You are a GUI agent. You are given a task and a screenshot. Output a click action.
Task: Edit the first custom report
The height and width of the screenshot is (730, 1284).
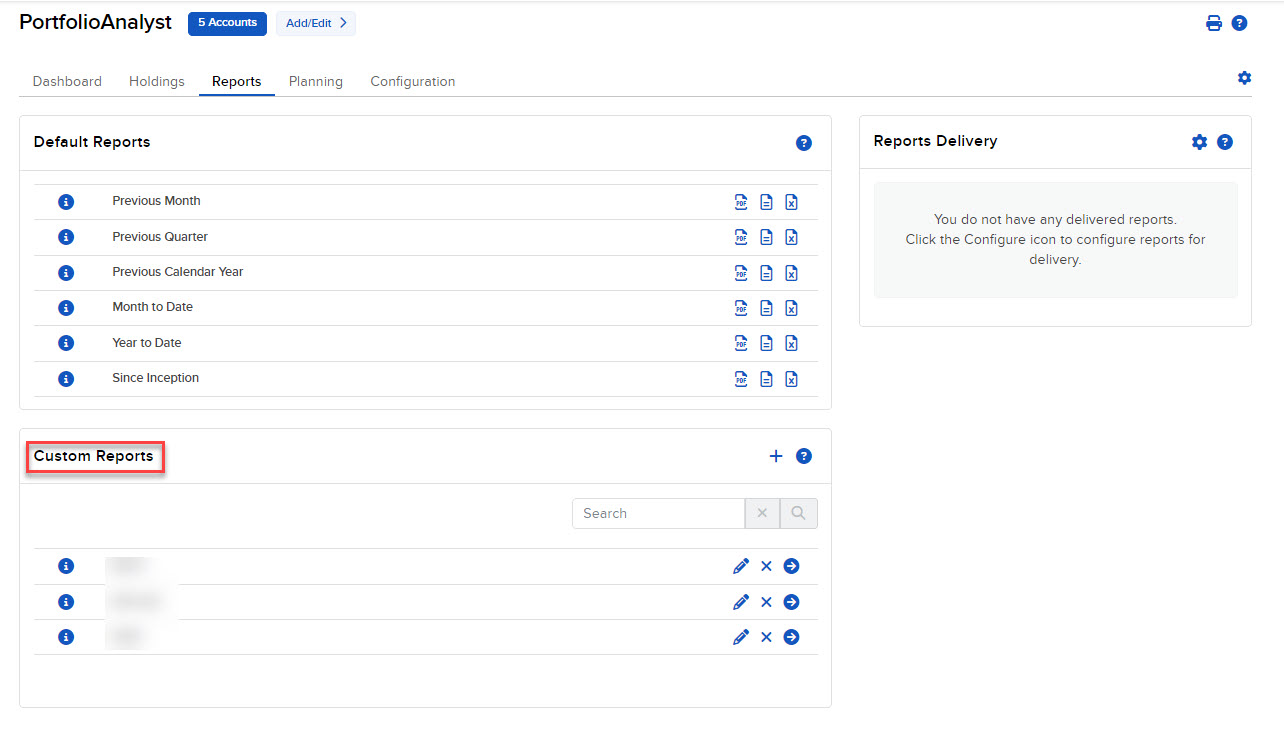(741, 565)
